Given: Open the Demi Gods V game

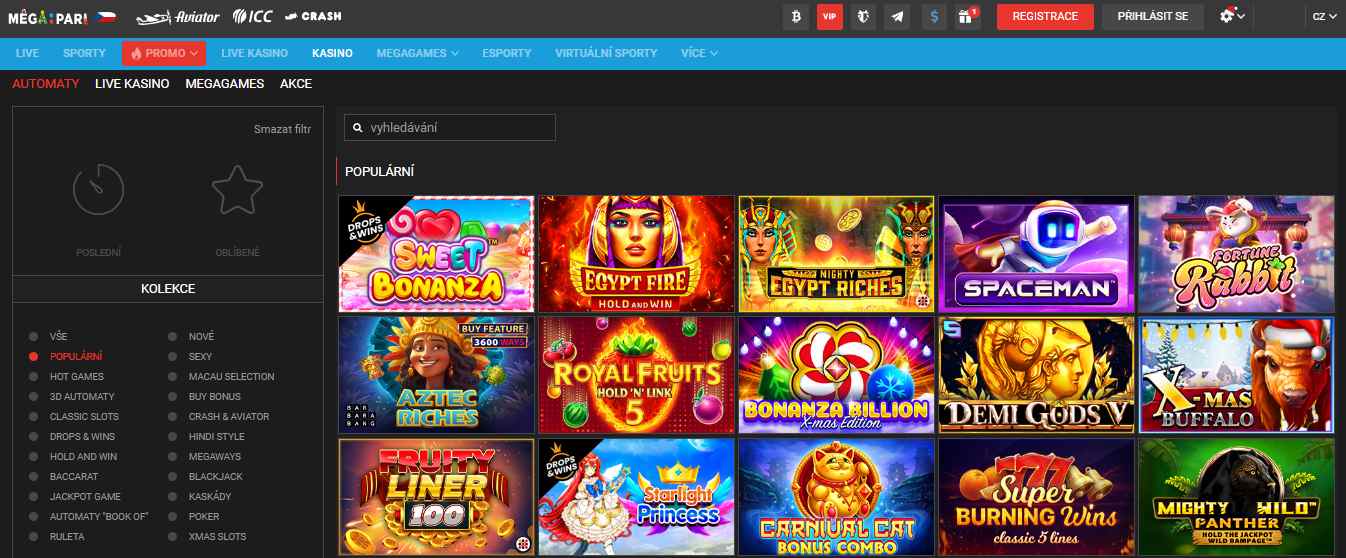Looking at the screenshot, I should [x=1036, y=375].
